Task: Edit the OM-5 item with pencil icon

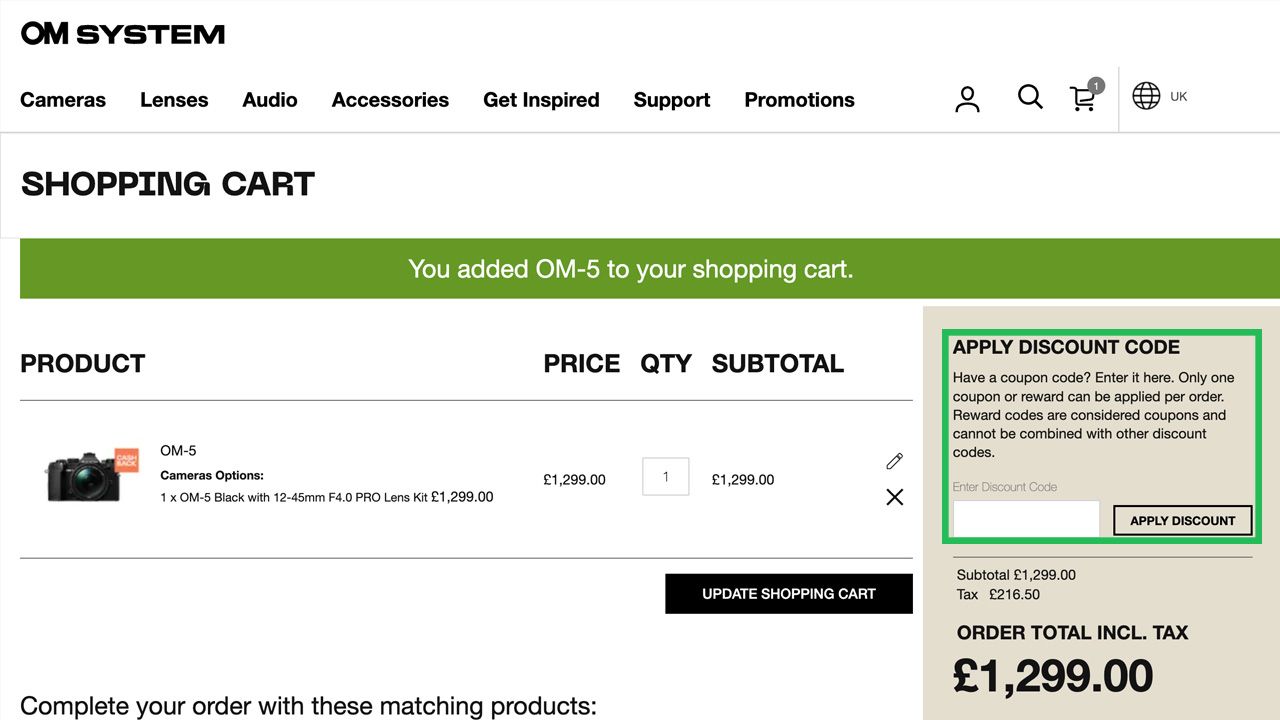Action: tap(894, 461)
